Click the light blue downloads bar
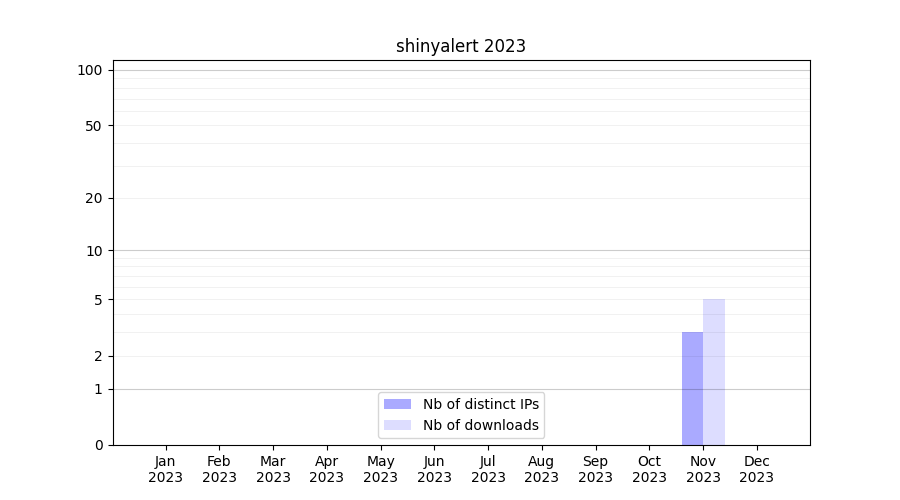Screen dimensions: 900x500 714,372
